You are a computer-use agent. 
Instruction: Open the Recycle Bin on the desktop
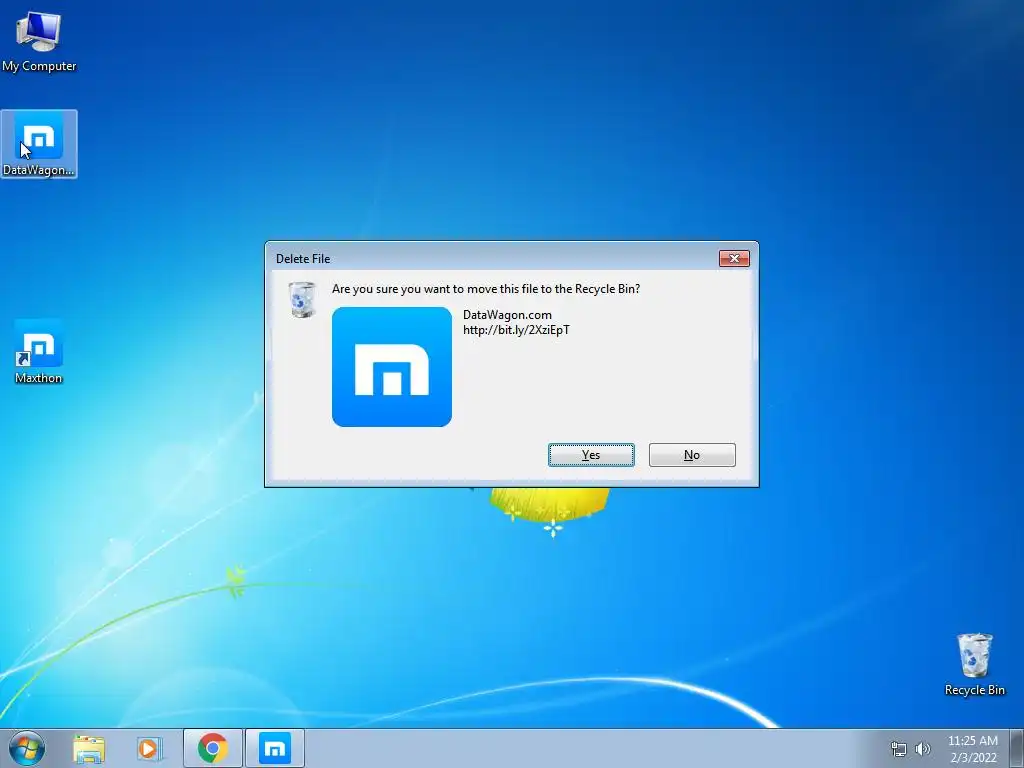tap(974, 664)
